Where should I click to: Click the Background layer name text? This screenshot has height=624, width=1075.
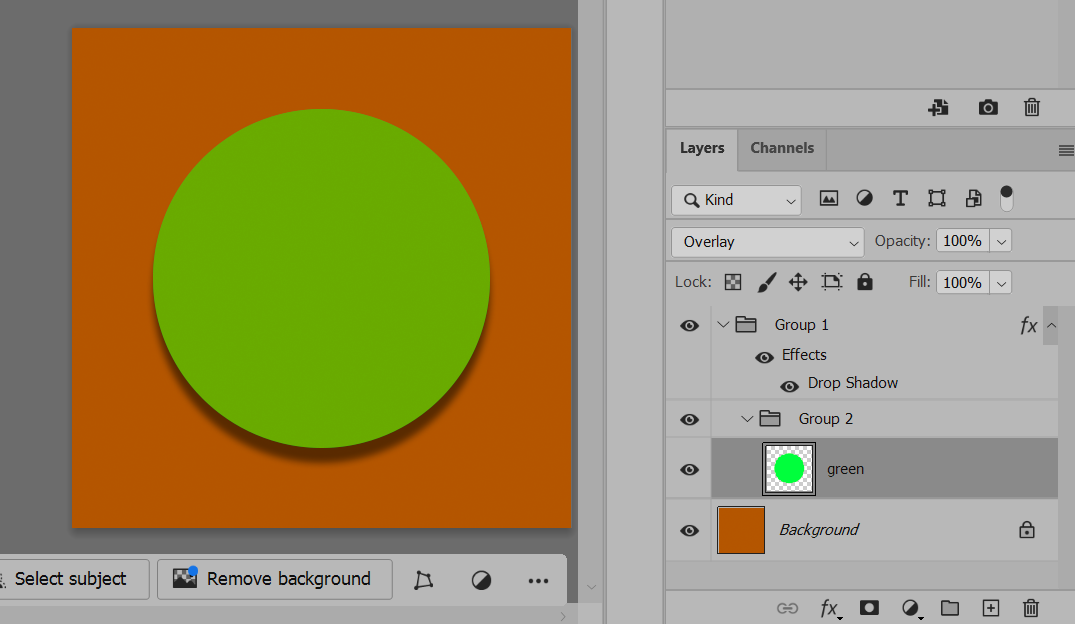pyautogui.click(x=819, y=530)
